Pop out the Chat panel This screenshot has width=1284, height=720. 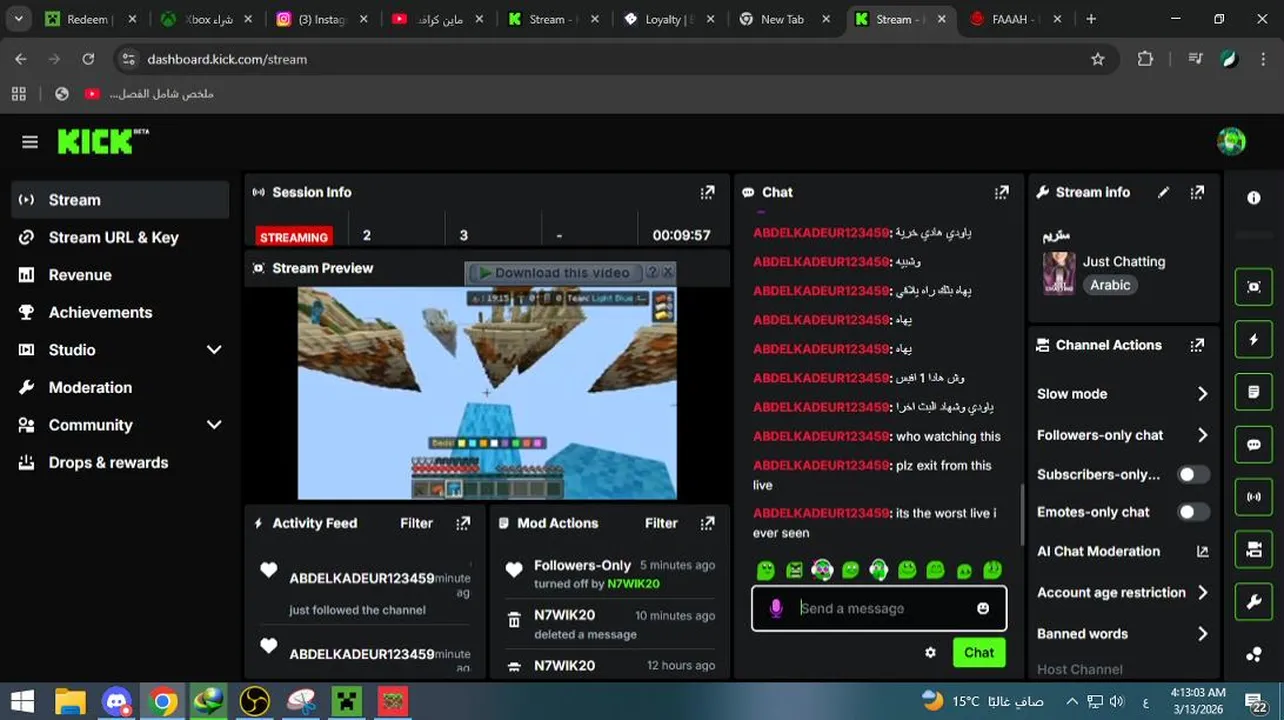pyautogui.click(x=1002, y=192)
